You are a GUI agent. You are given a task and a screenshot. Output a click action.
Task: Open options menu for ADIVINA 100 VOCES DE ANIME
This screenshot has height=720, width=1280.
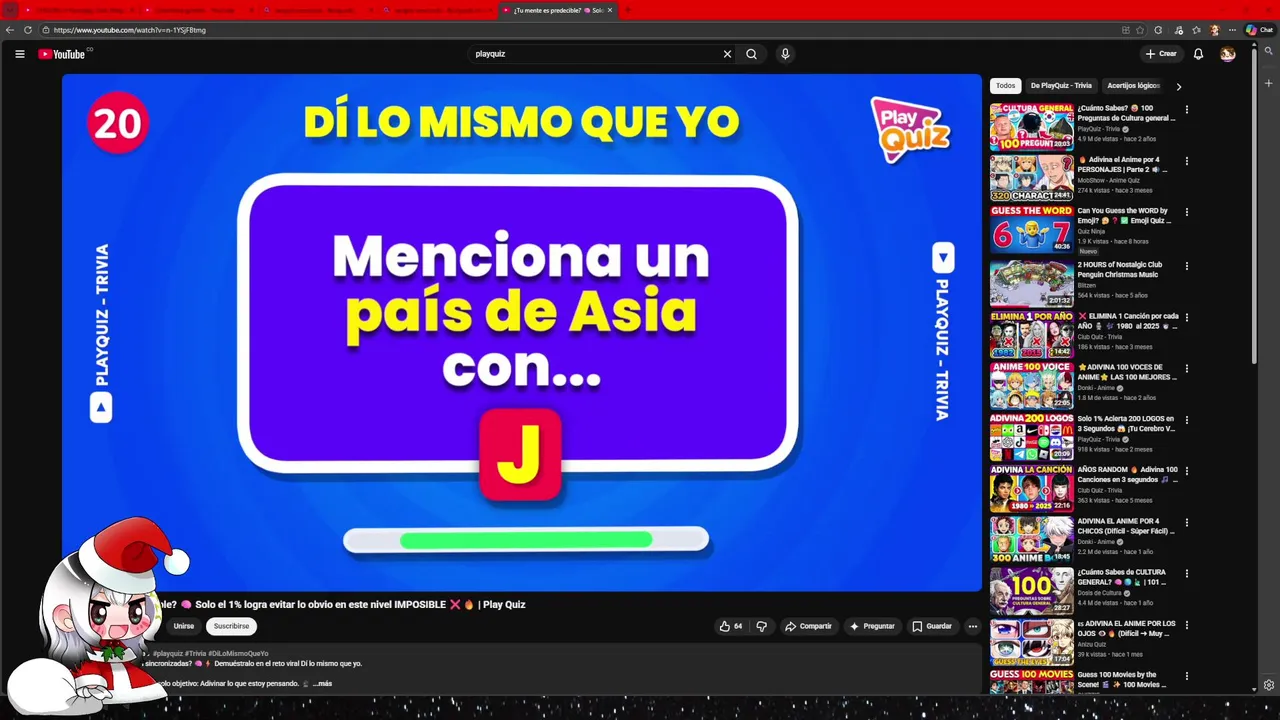(1187, 368)
